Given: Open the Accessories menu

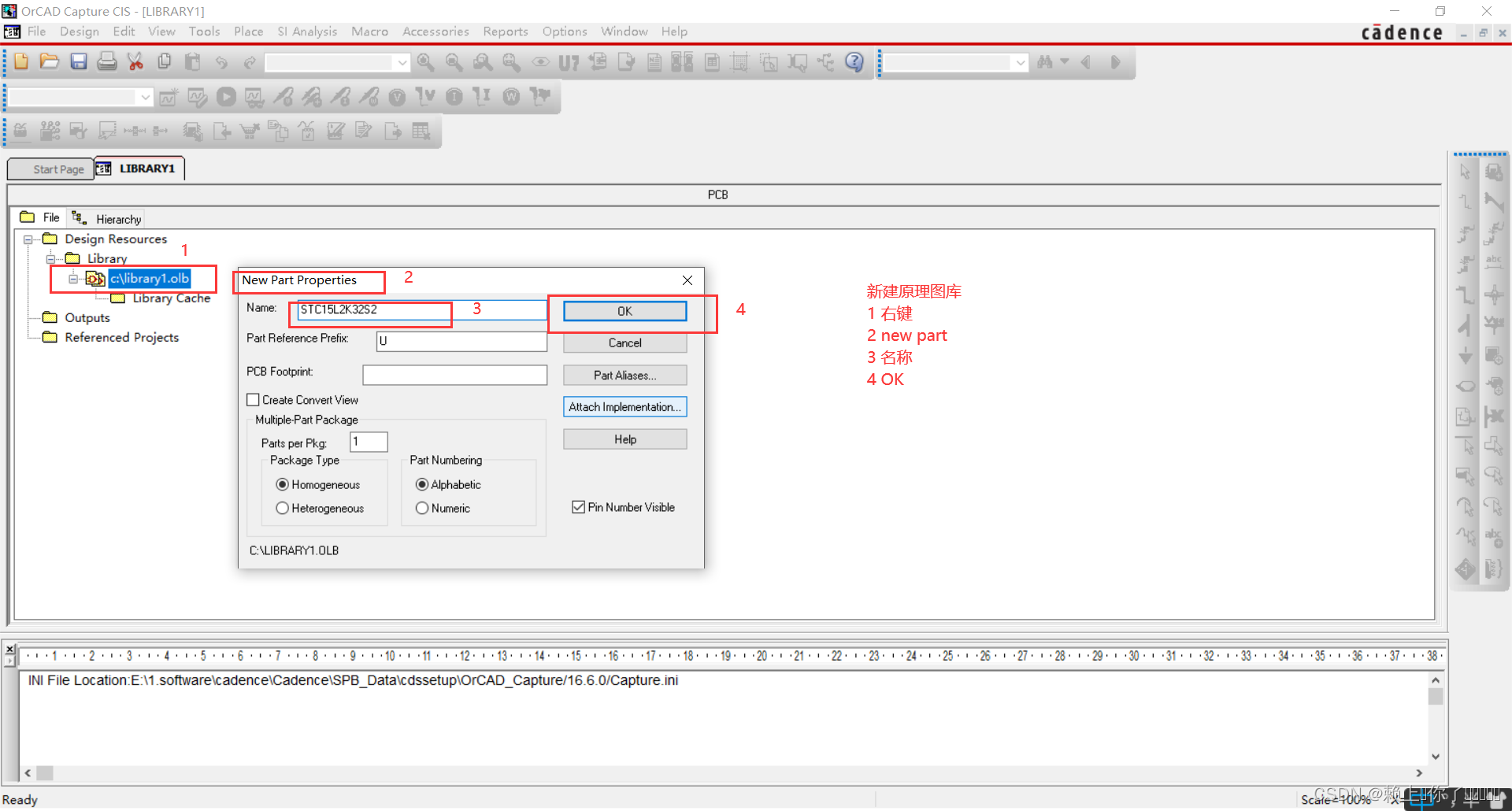Looking at the screenshot, I should pyautogui.click(x=435, y=31).
